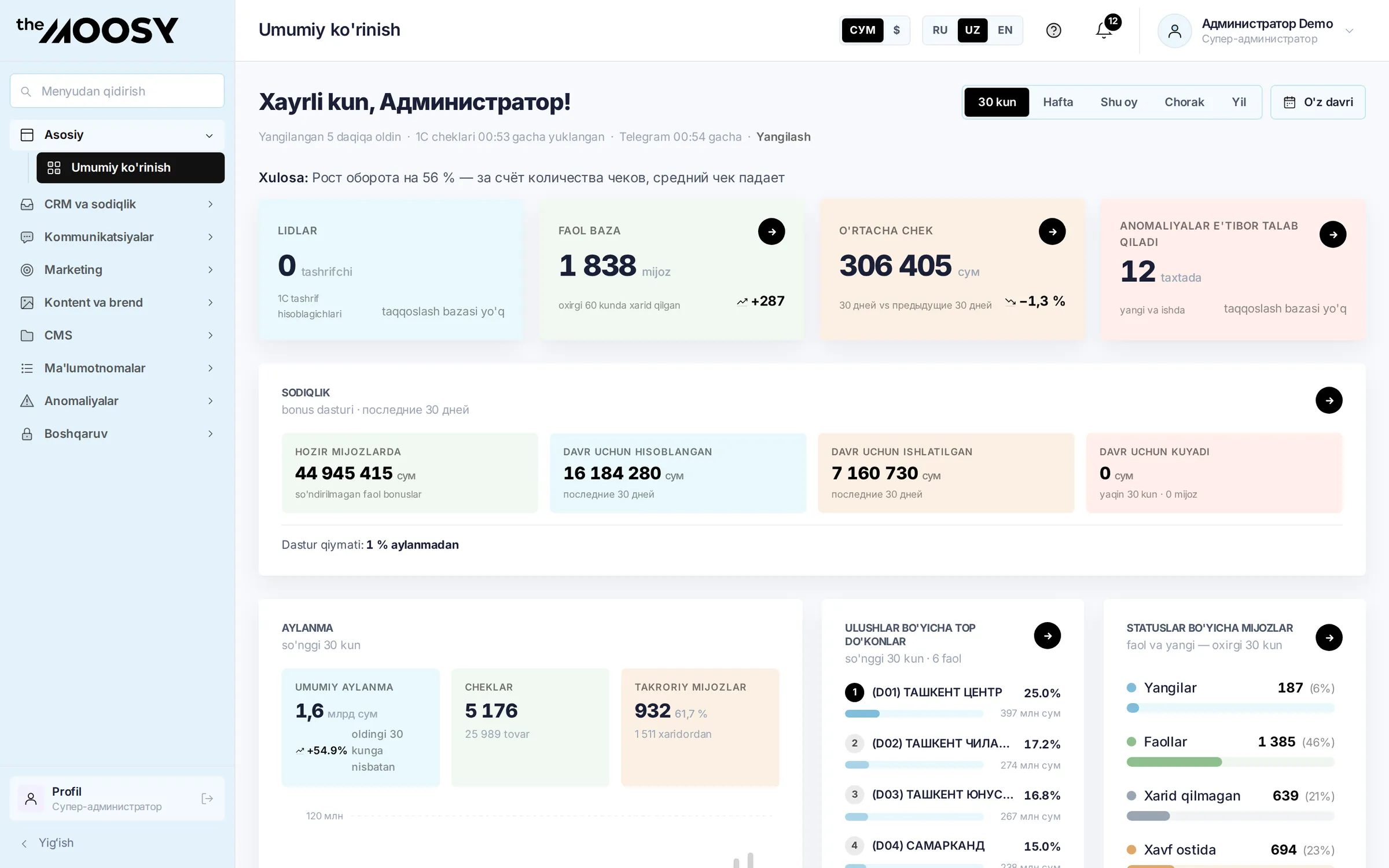This screenshot has width=1389, height=868.
Task: Click the (D01) ТАШКЕНТ ЦЕНТР progress bar
Action: (914, 713)
